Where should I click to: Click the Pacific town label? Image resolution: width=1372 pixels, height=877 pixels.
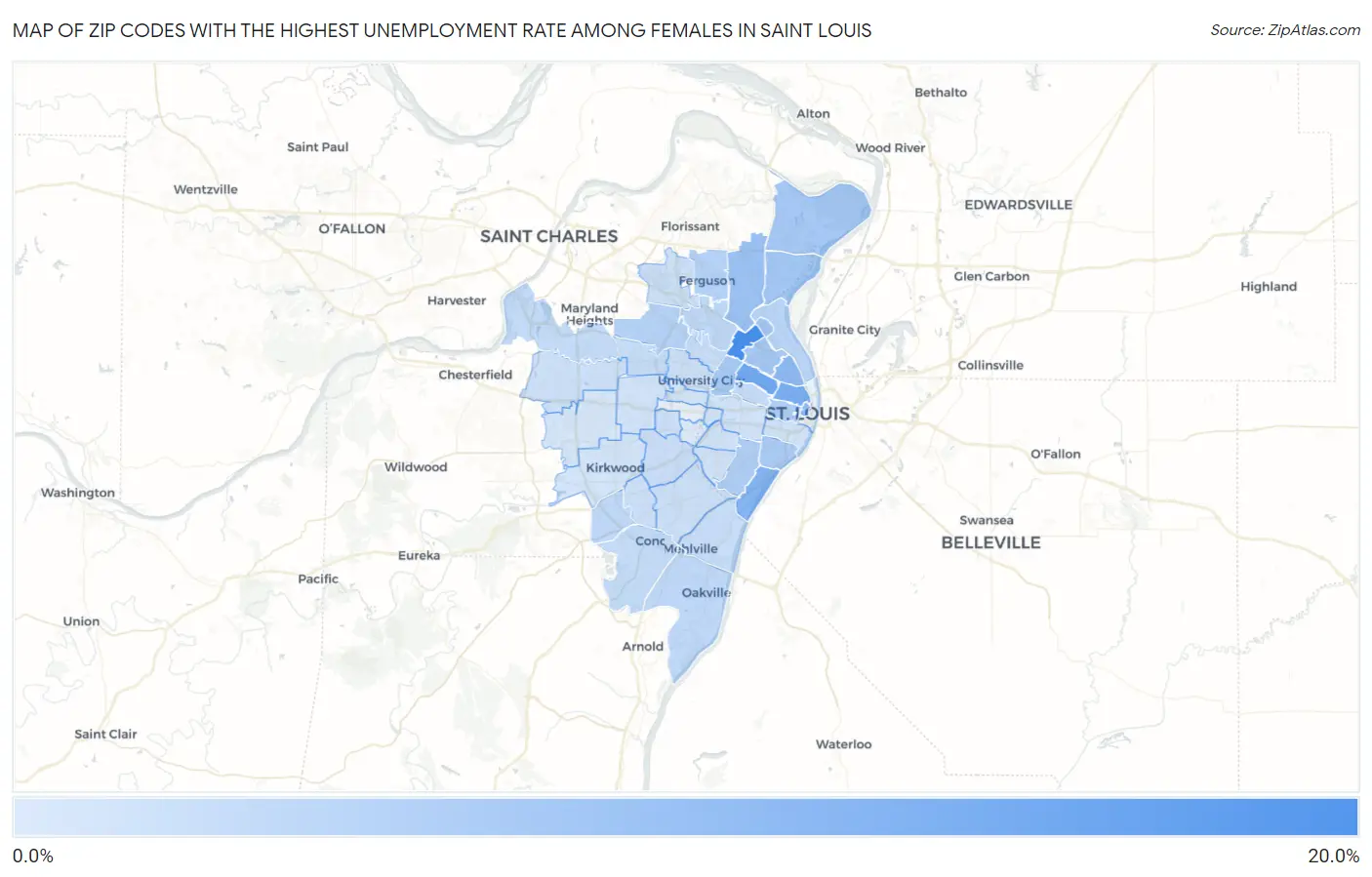point(318,578)
